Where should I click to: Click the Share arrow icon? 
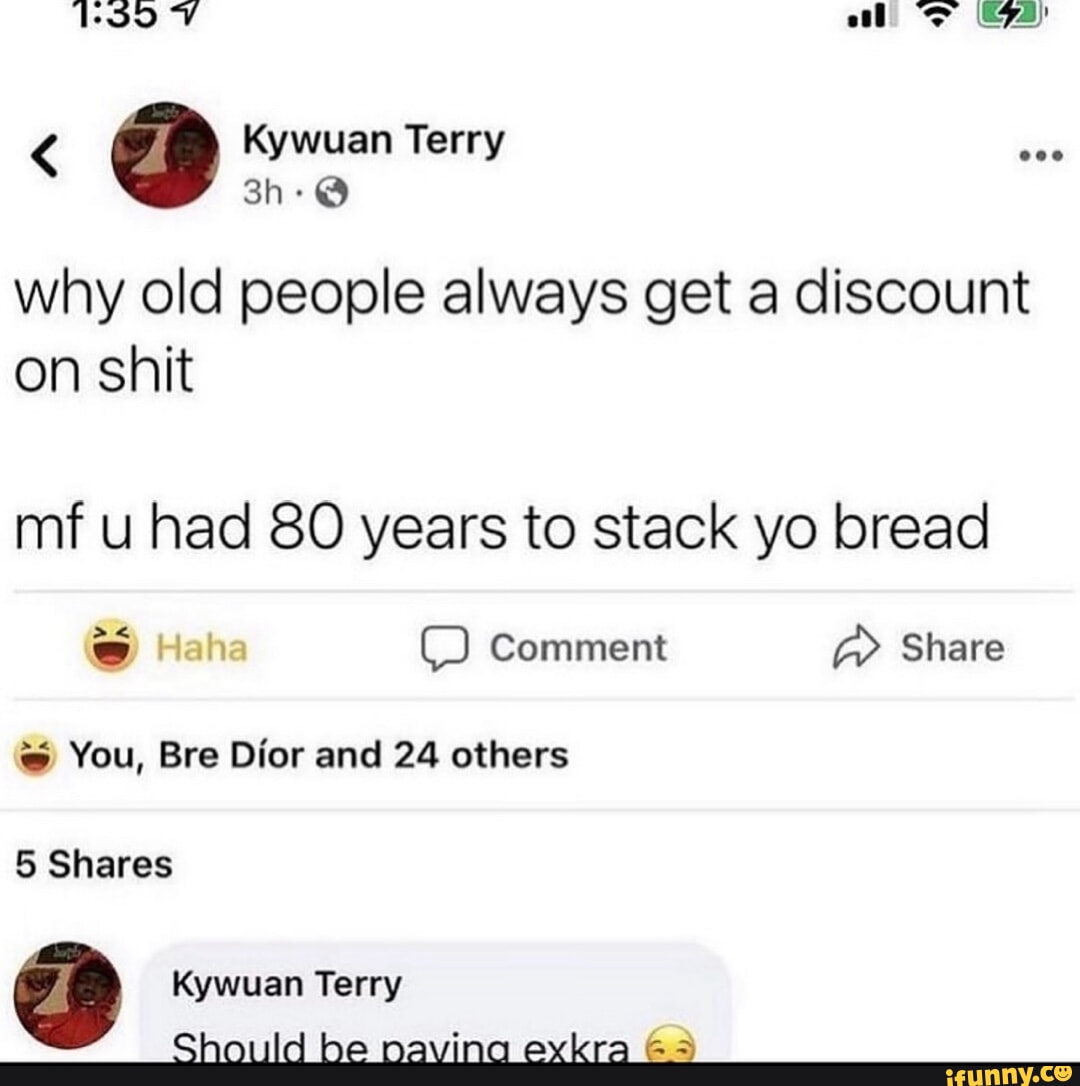[856, 647]
